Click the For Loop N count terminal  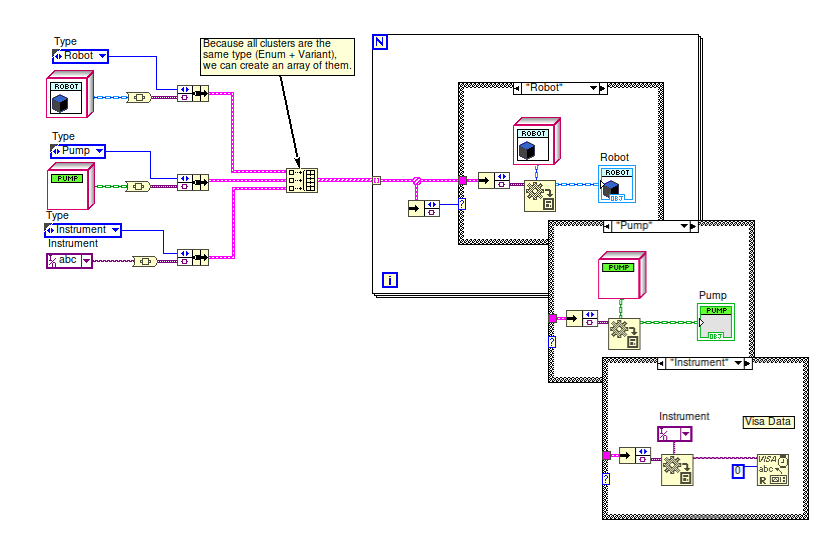pyautogui.click(x=380, y=42)
